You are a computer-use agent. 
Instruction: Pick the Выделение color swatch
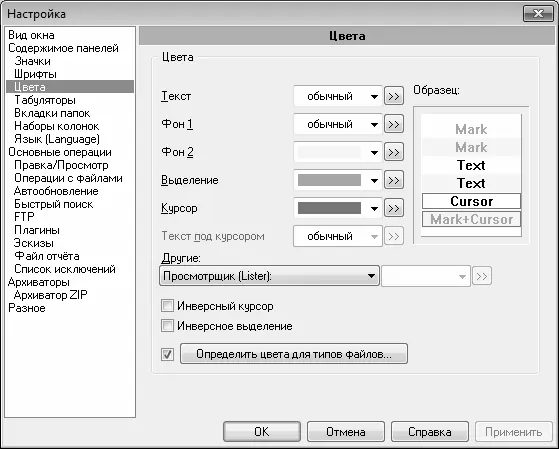tap(338, 180)
